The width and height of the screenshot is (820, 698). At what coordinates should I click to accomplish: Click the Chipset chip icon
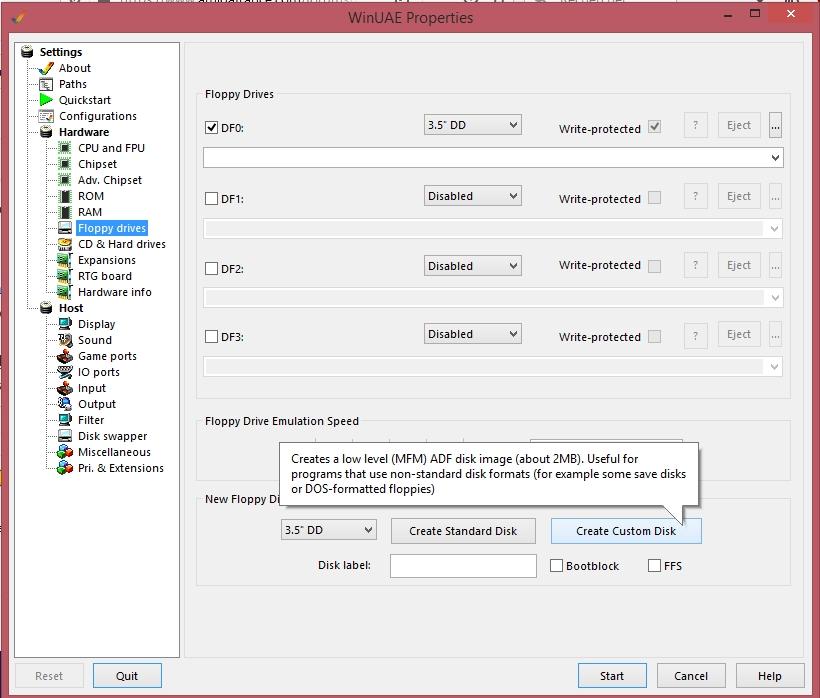click(65, 164)
